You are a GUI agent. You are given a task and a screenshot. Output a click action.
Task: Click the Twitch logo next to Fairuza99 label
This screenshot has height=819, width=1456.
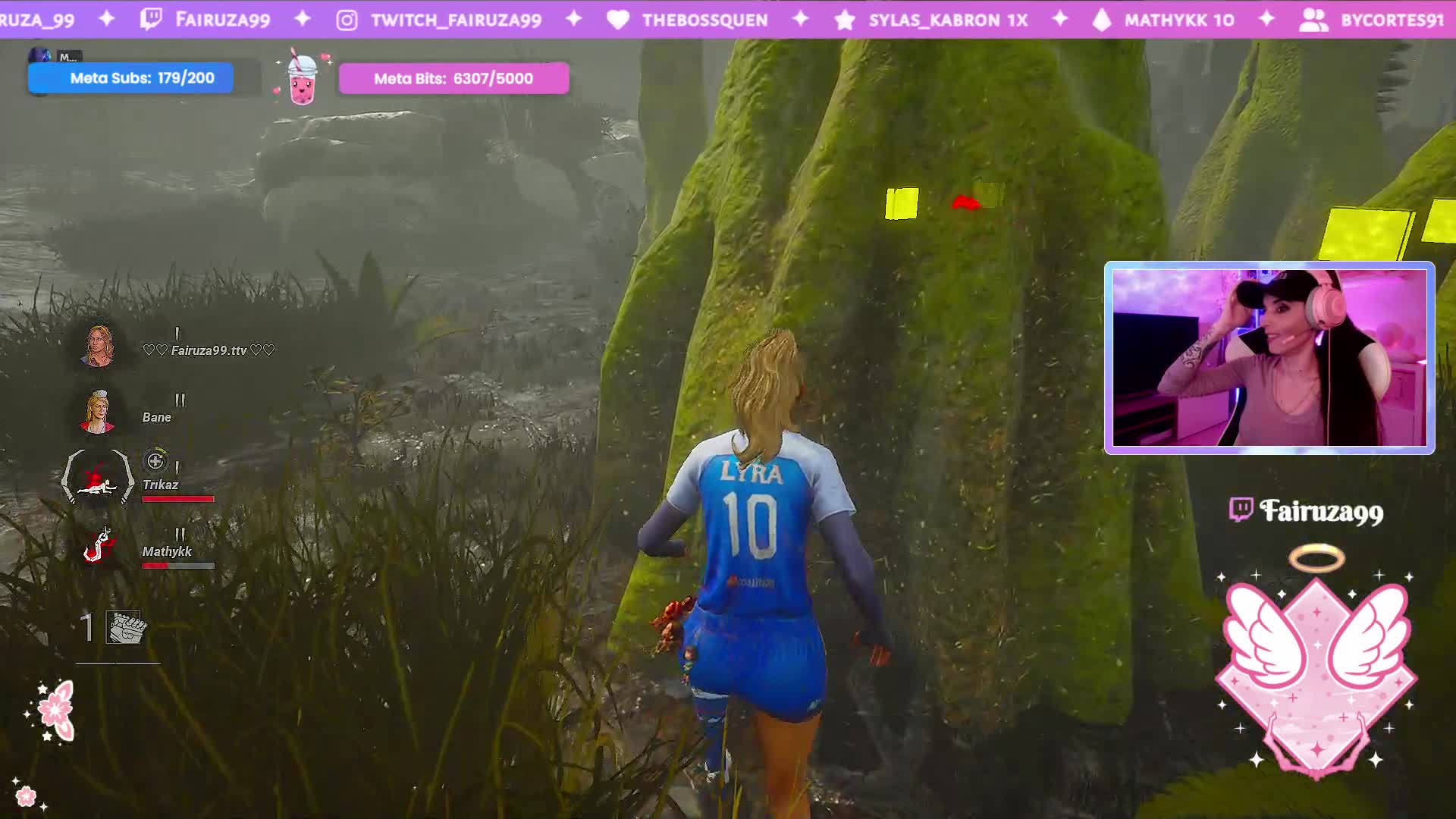point(1241,510)
